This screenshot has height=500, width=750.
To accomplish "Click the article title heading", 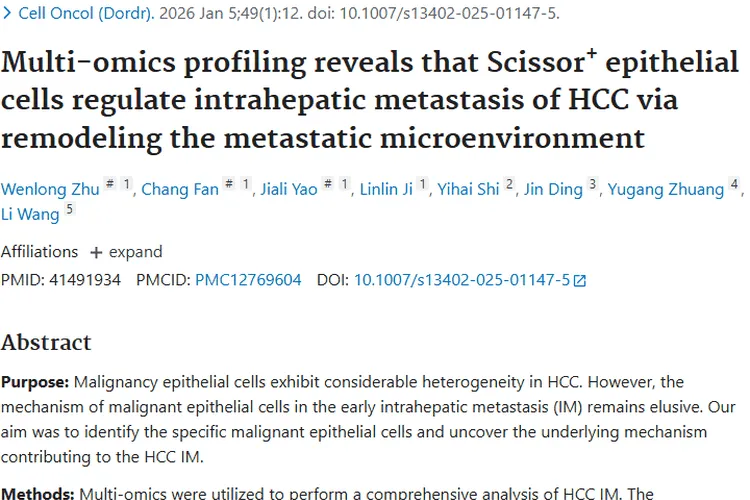I will pyautogui.click(x=370, y=98).
